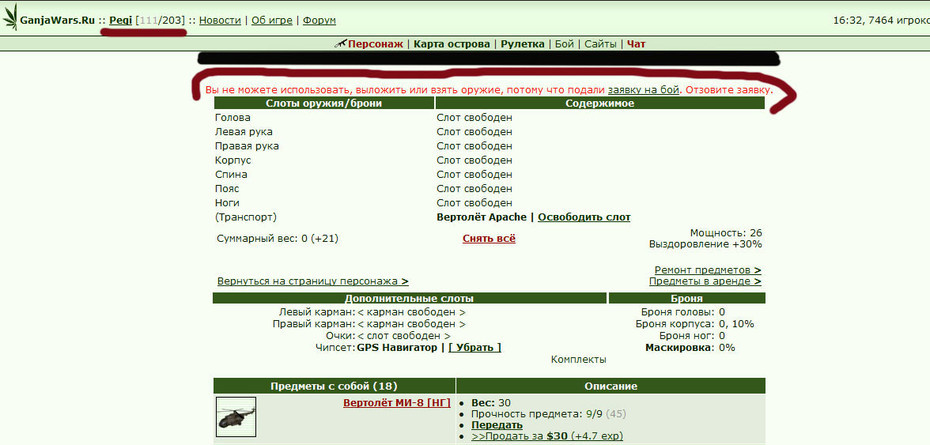Click the Вес: 30 item text
The image size is (930, 445).
(x=491, y=403)
